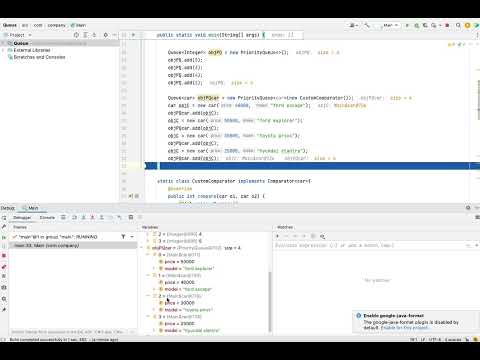This screenshot has width=480, height=360.
Task: Click the Variables panel vertical scrollbar
Action: point(269,302)
